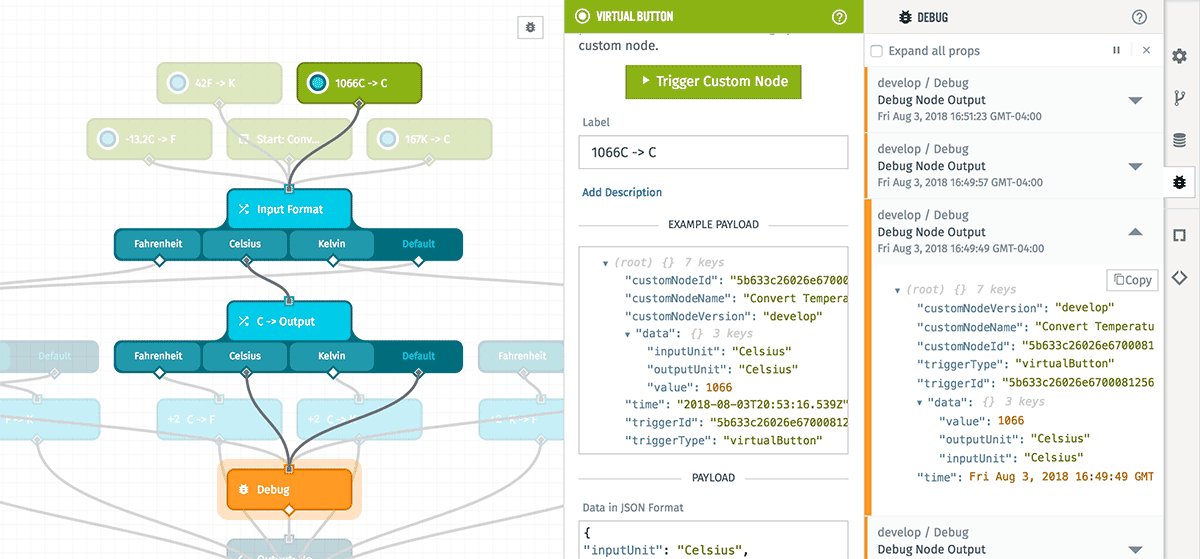Click the 42F -> K node label
Screen dimensions: 1200x559
point(215,84)
